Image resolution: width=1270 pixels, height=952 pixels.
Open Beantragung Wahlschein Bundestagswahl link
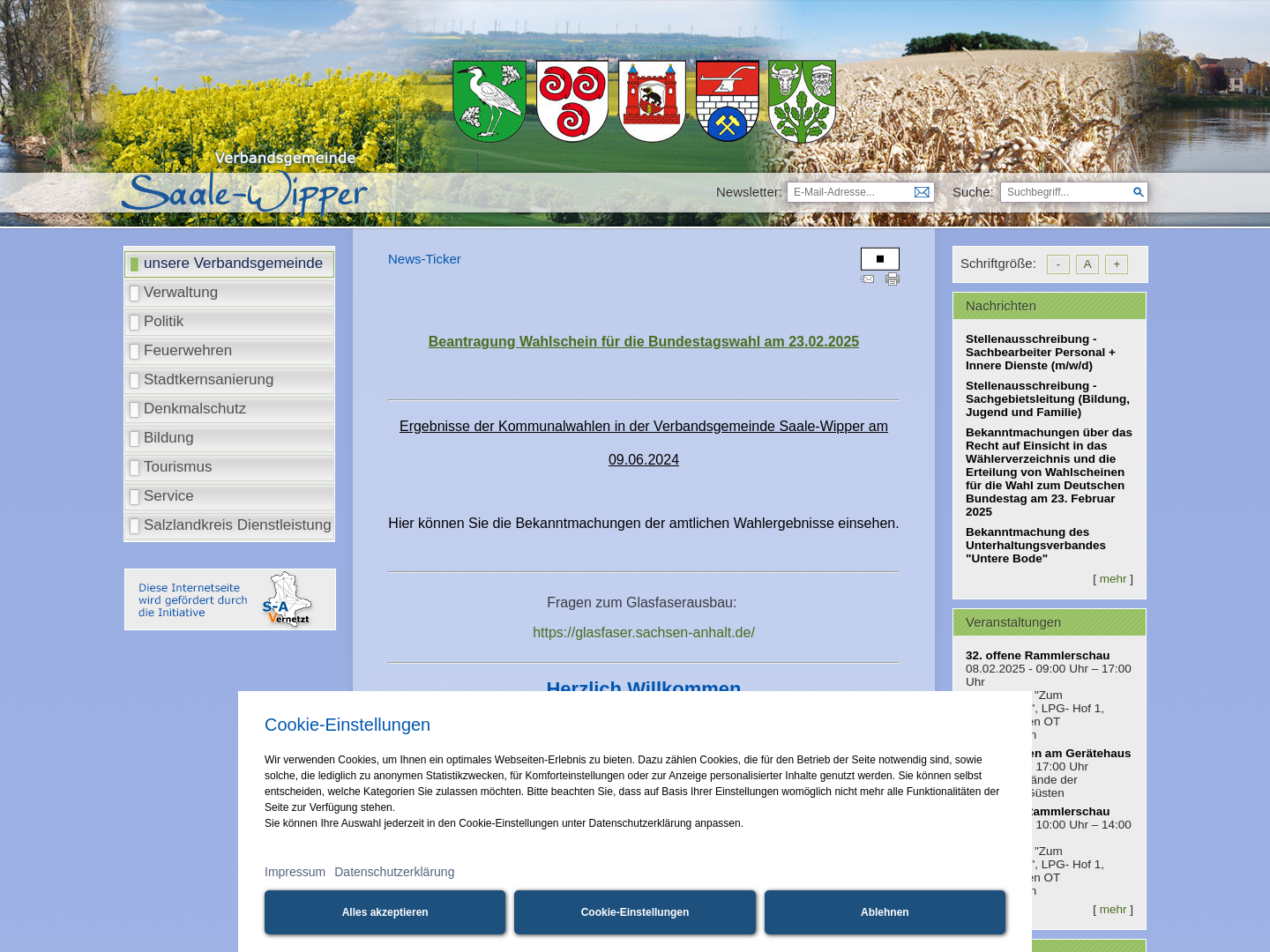pos(644,342)
